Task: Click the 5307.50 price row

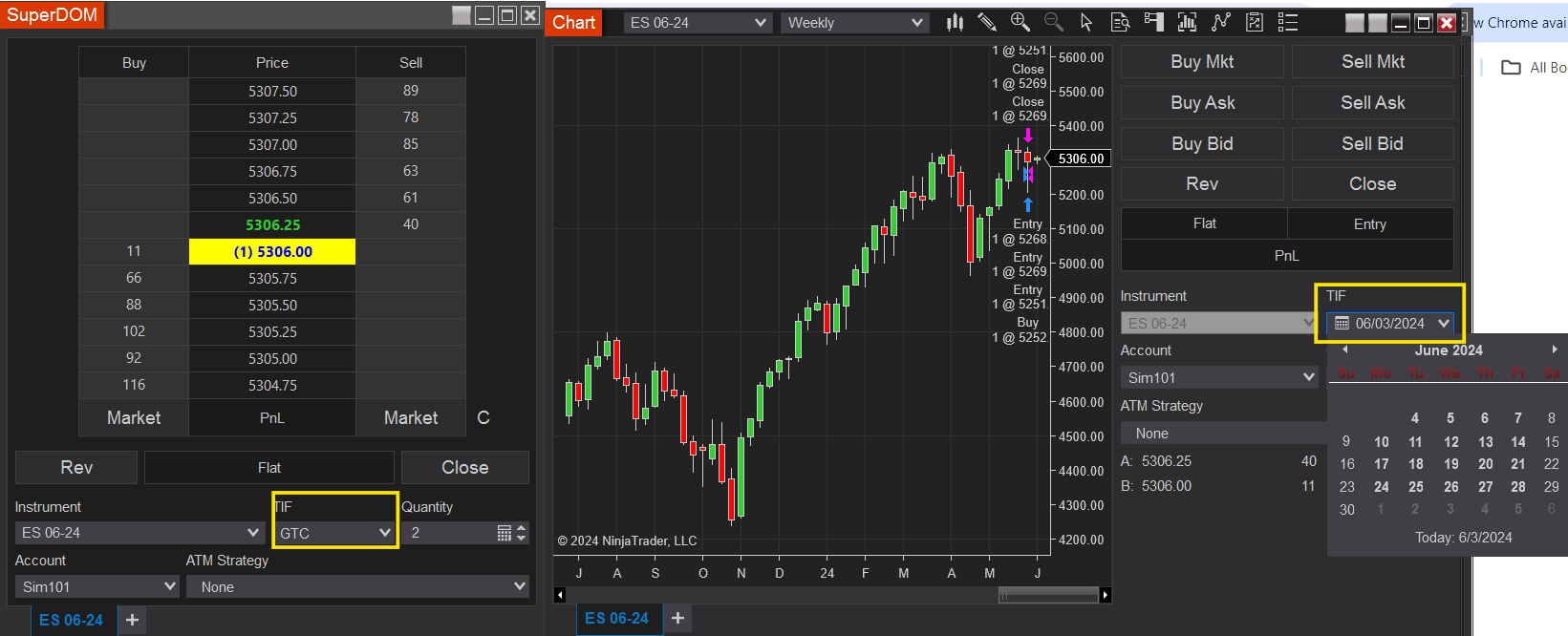Action: pos(272,91)
